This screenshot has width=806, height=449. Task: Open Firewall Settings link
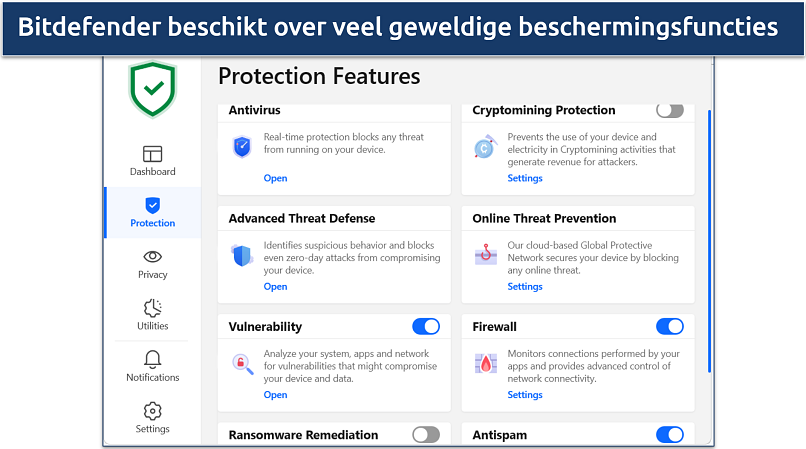(524, 395)
